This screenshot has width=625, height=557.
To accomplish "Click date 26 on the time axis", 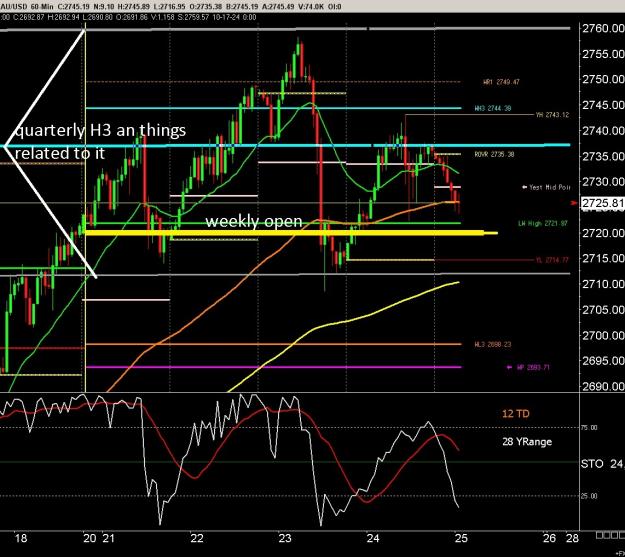I will 549,538.
